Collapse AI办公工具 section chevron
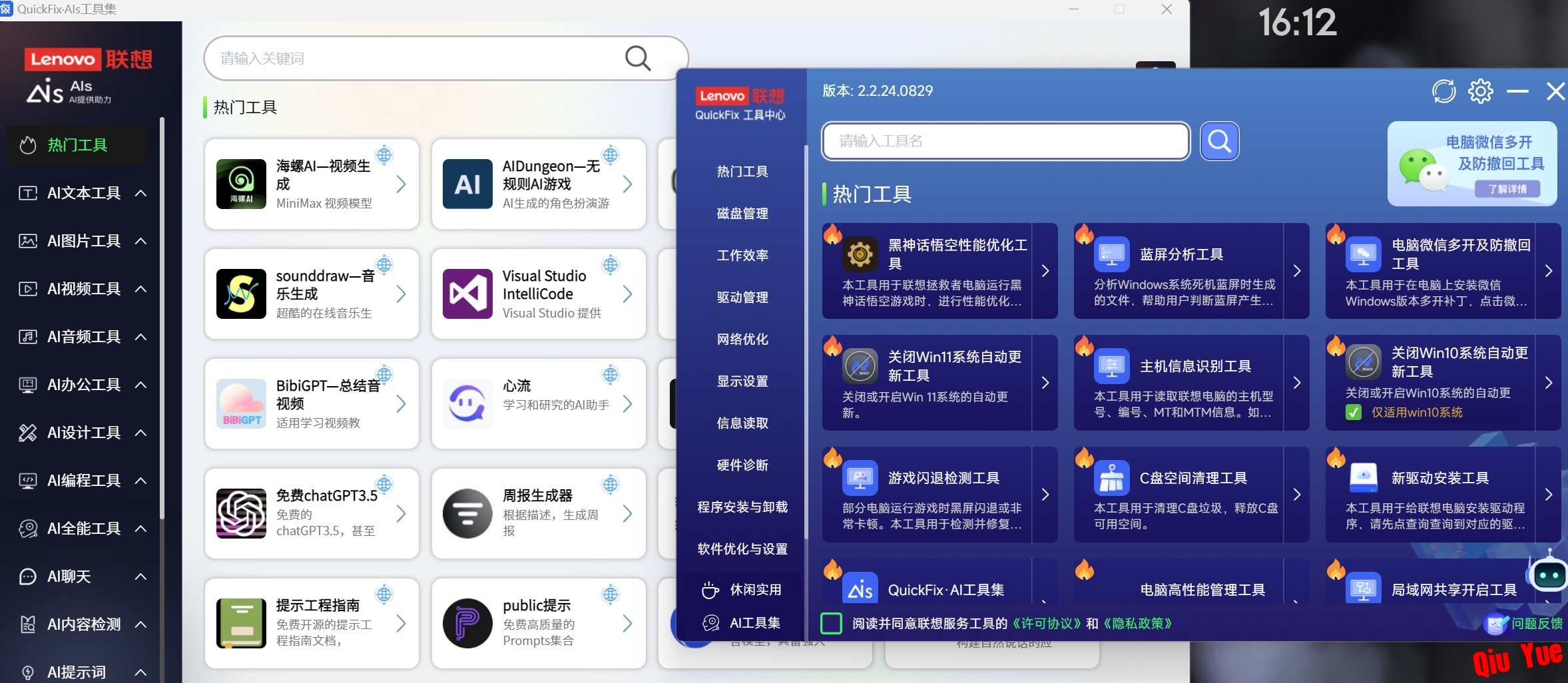 click(140, 385)
